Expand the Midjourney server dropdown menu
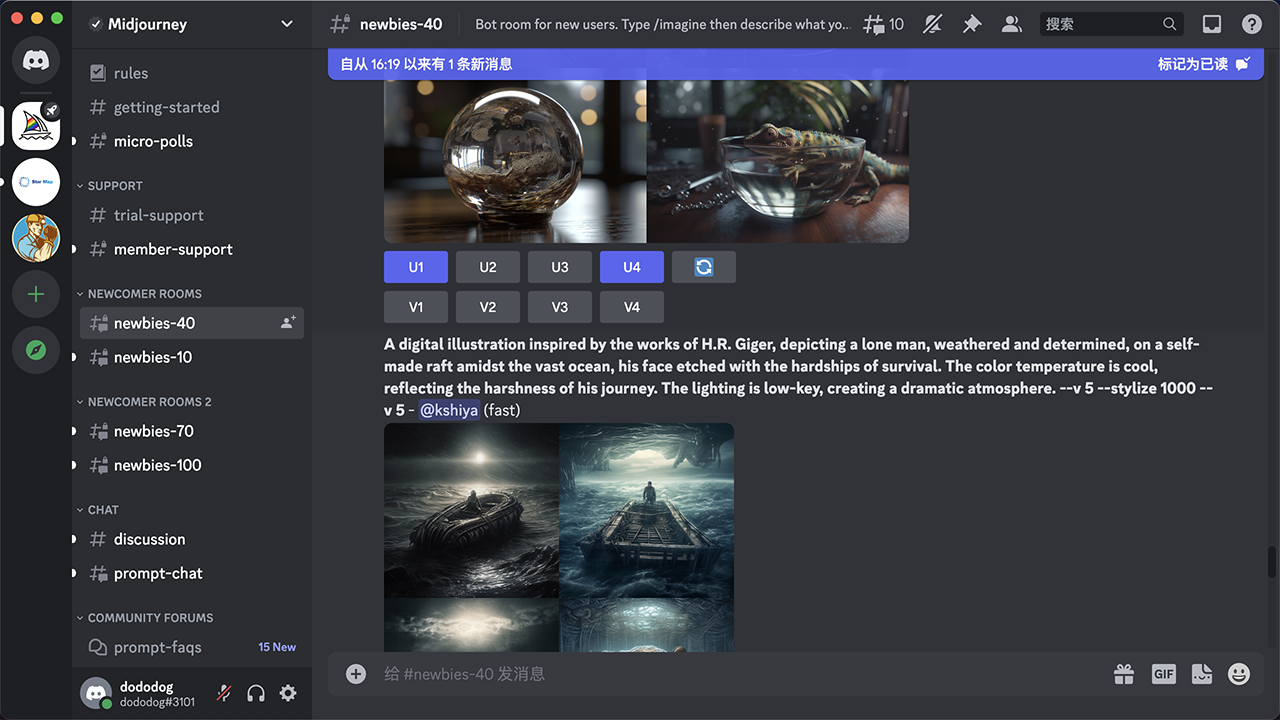The image size is (1280, 720). coord(287,24)
